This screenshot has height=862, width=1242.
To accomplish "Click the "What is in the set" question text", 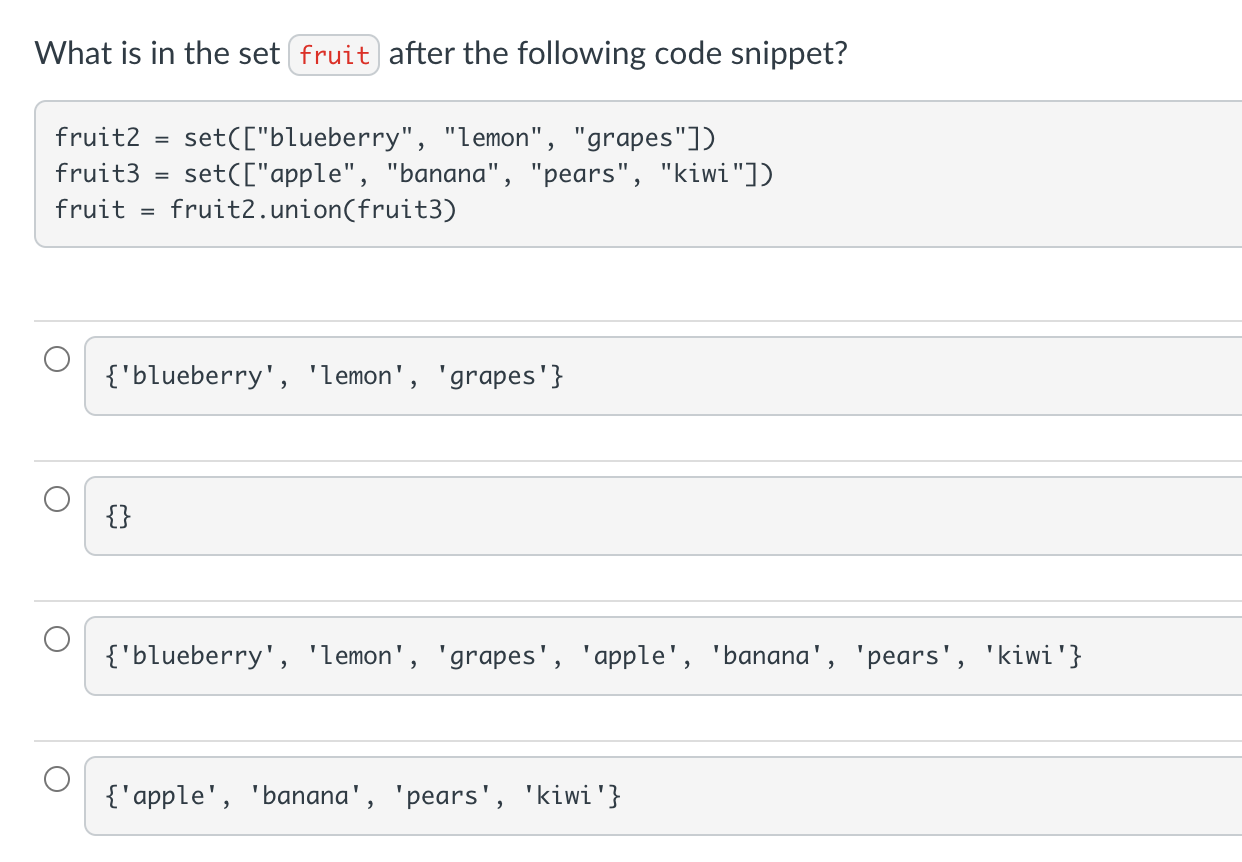I will point(157,54).
